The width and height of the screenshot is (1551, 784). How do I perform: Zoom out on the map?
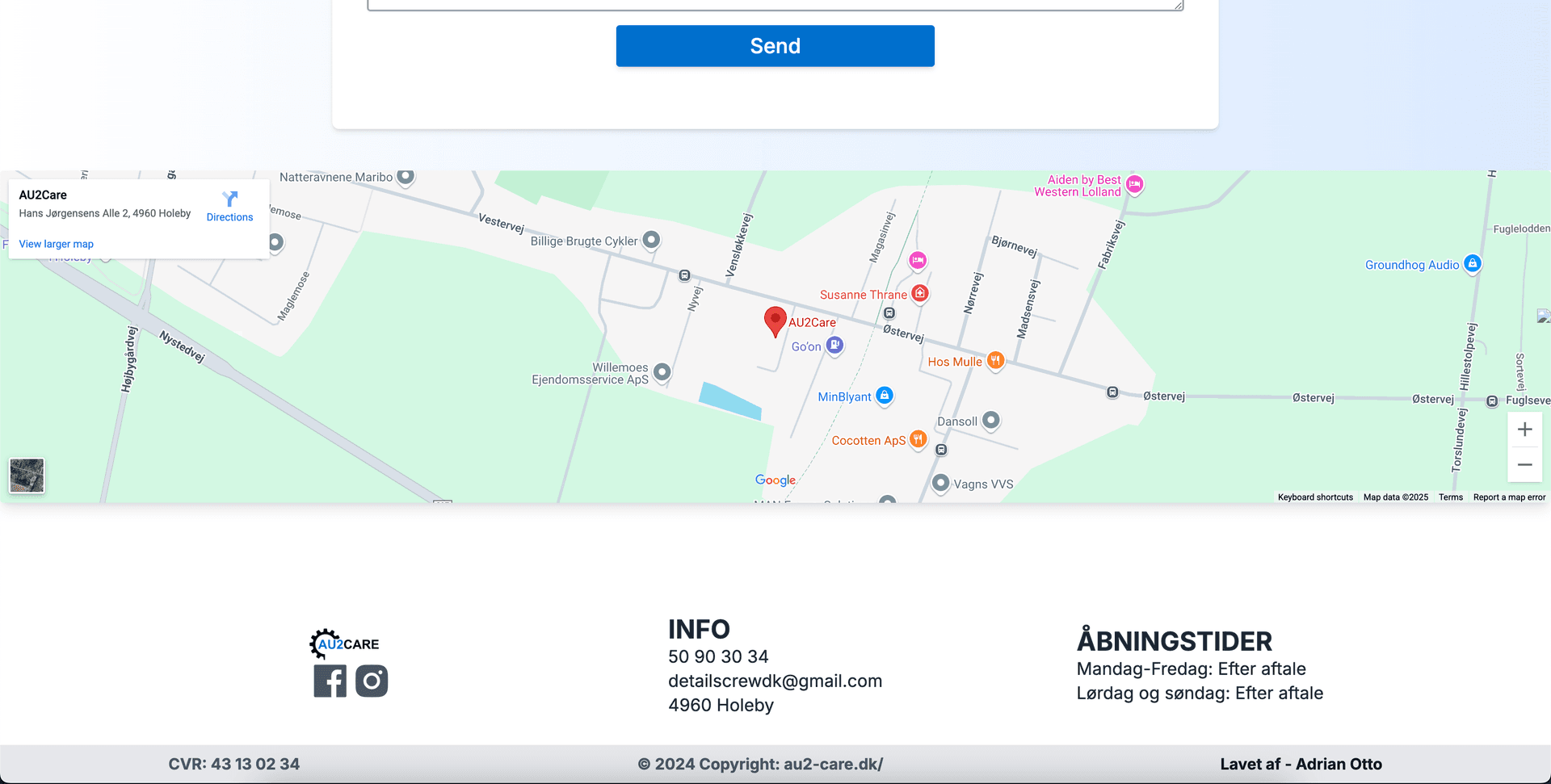point(1524,464)
